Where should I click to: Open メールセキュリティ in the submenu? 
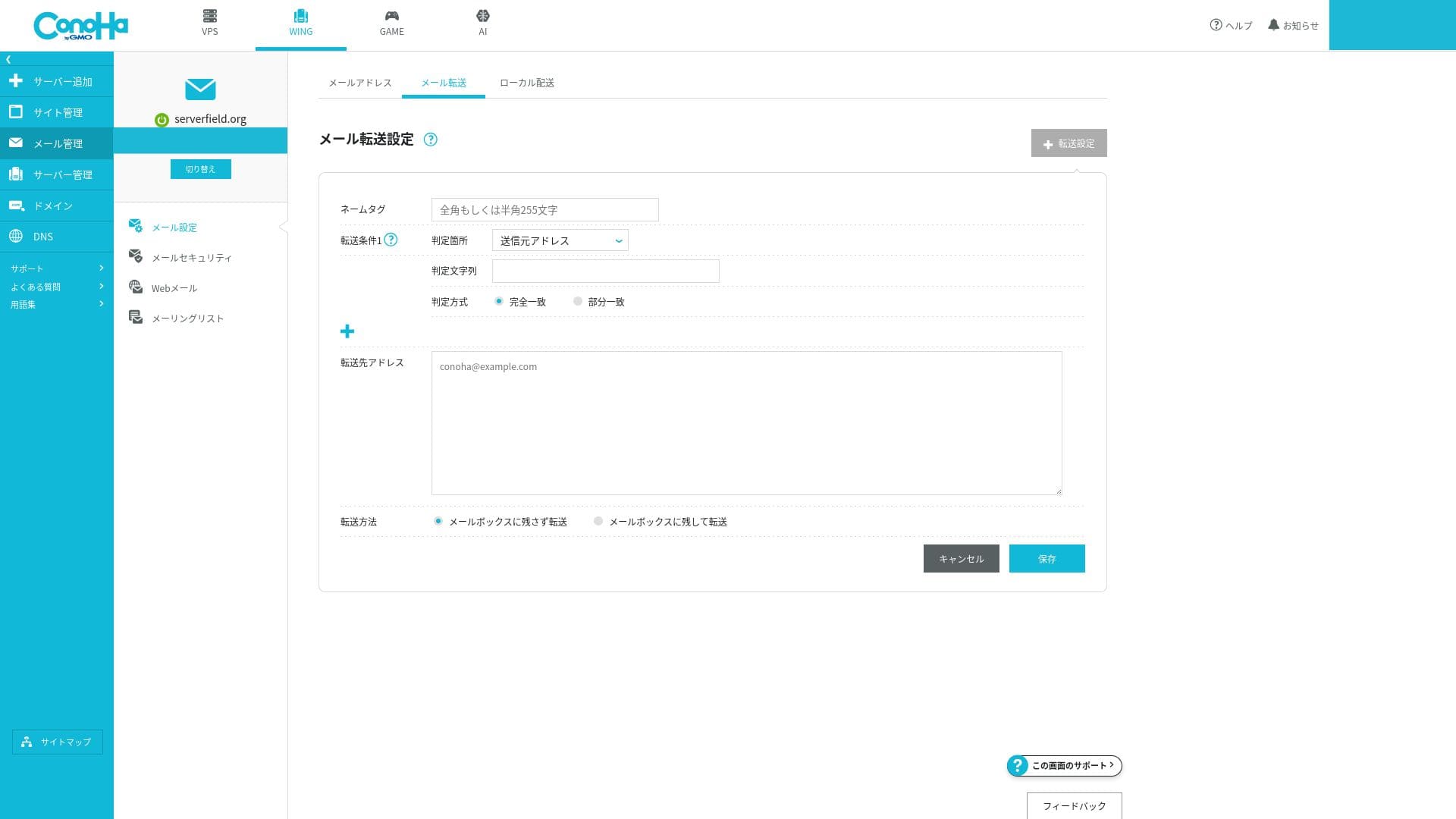(191, 258)
